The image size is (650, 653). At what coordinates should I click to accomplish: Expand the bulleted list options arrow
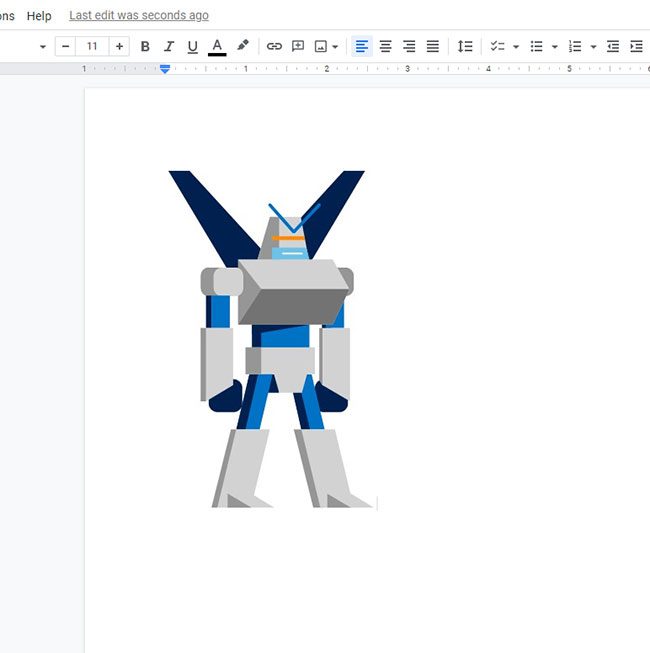point(554,47)
